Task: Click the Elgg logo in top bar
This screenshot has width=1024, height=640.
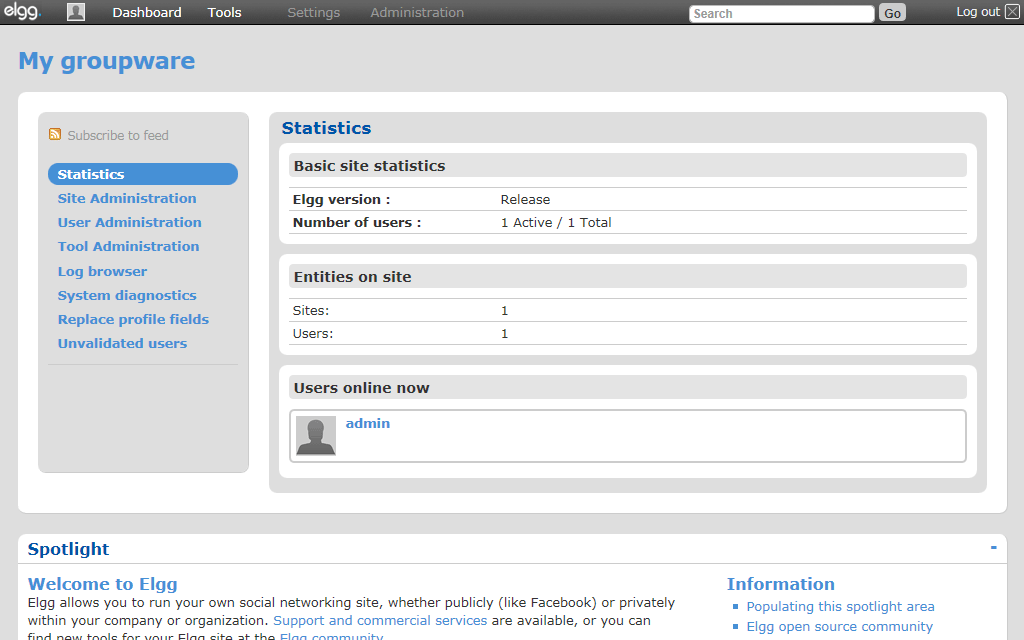Action: tap(21, 12)
